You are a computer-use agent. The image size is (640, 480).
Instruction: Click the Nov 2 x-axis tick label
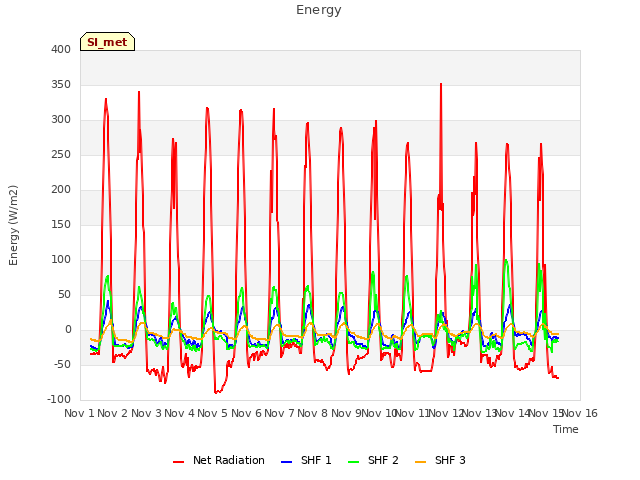click(x=112, y=413)
